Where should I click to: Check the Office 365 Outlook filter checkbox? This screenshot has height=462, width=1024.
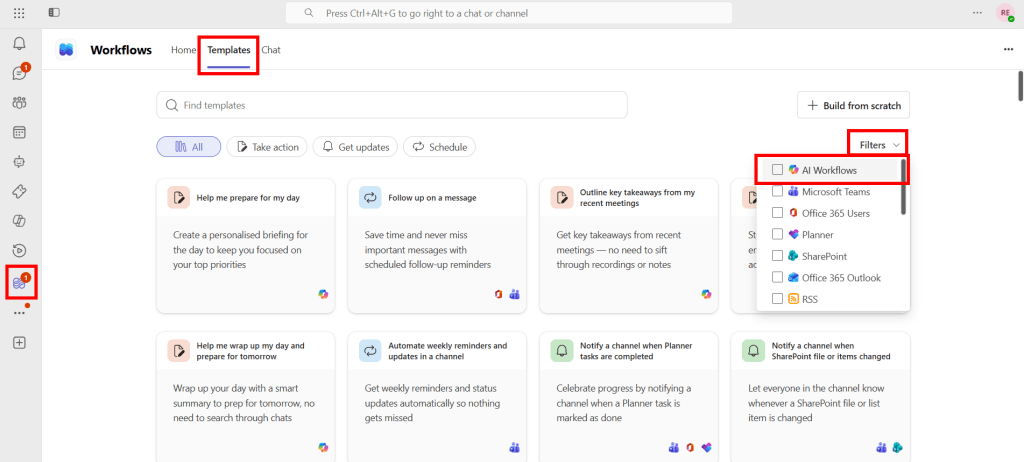(x=777, y=278)
